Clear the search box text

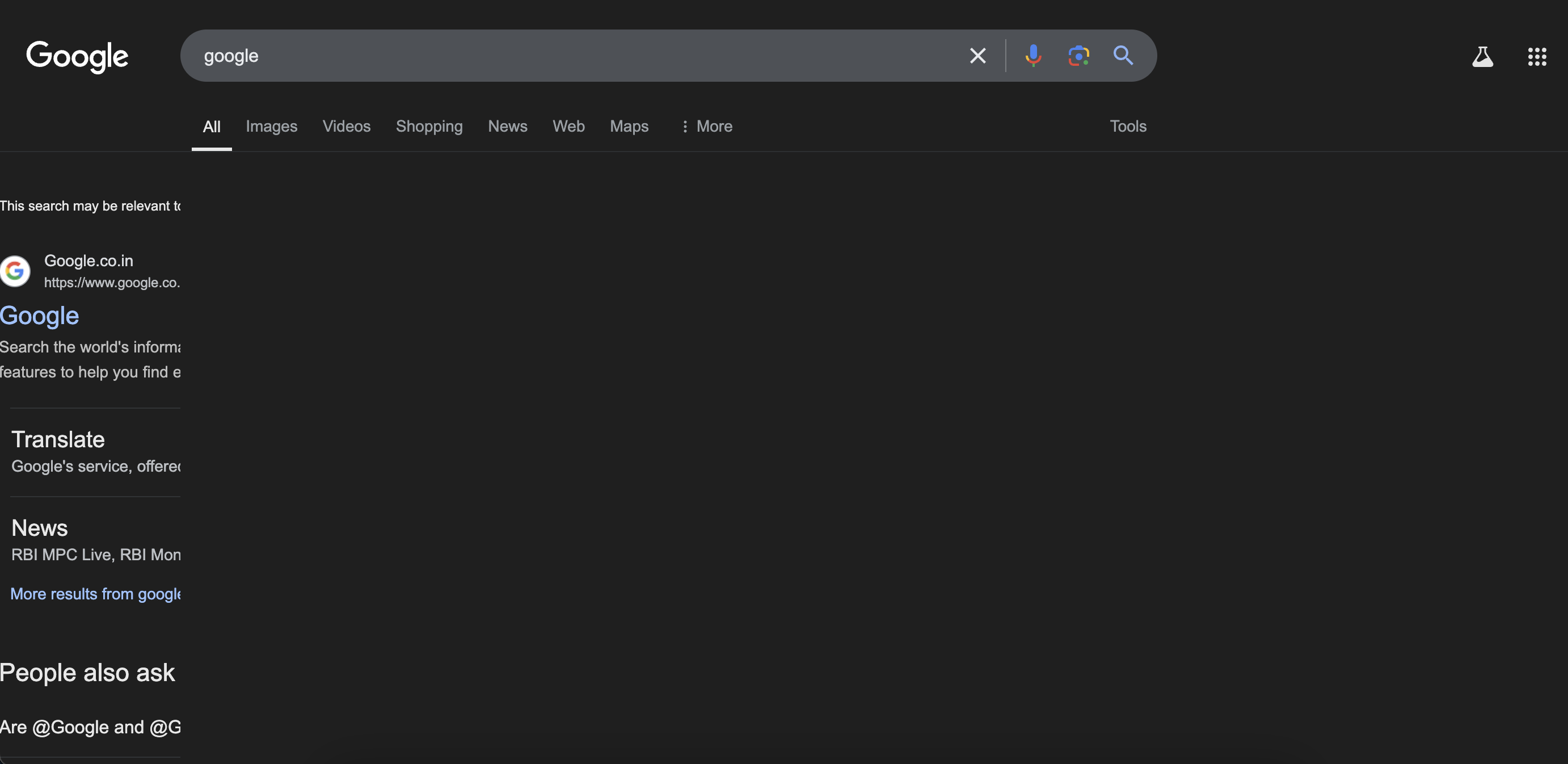point(977,56)
